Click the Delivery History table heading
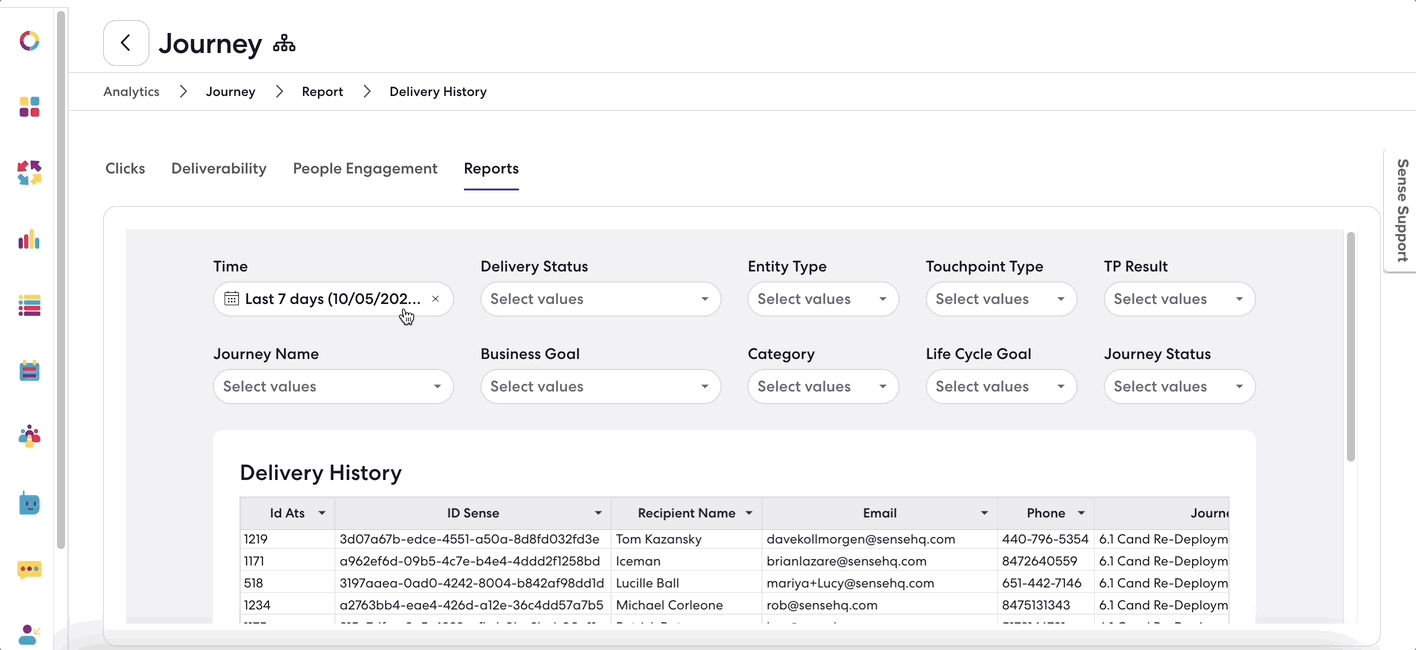Image resolution: width=1416 pixels, height=650 pixels. click(321, 473)
